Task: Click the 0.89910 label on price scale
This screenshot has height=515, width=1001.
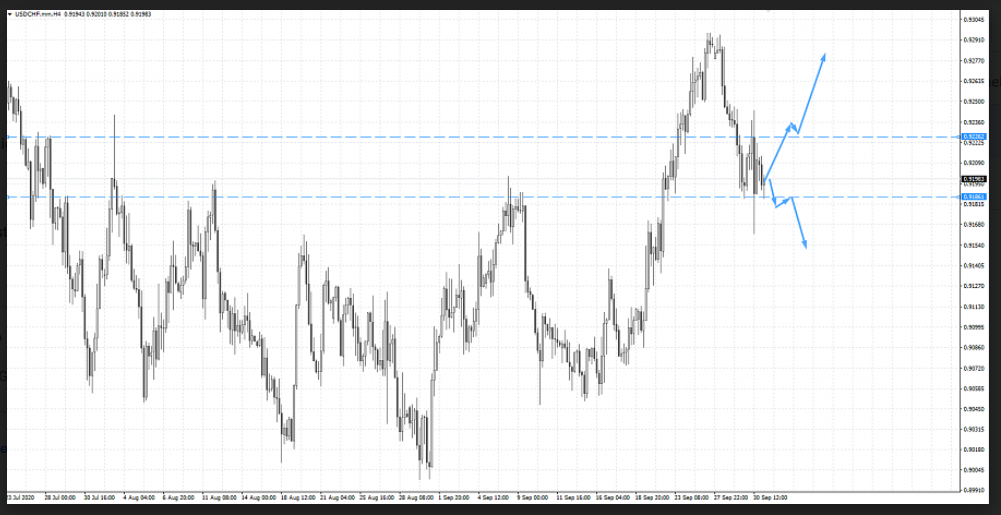Action: click(974, 491)
